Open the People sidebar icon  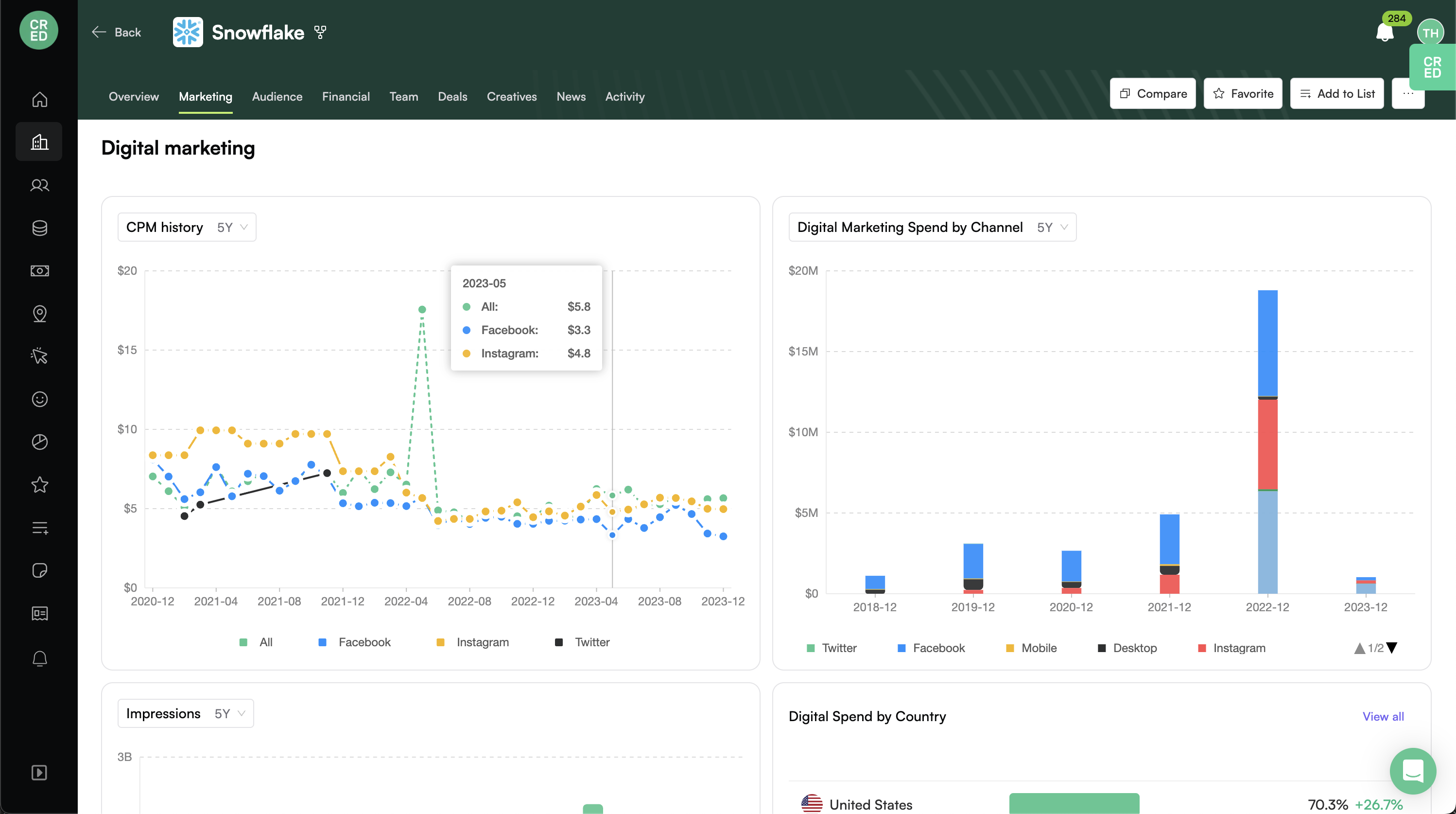[x=39, y=185]
